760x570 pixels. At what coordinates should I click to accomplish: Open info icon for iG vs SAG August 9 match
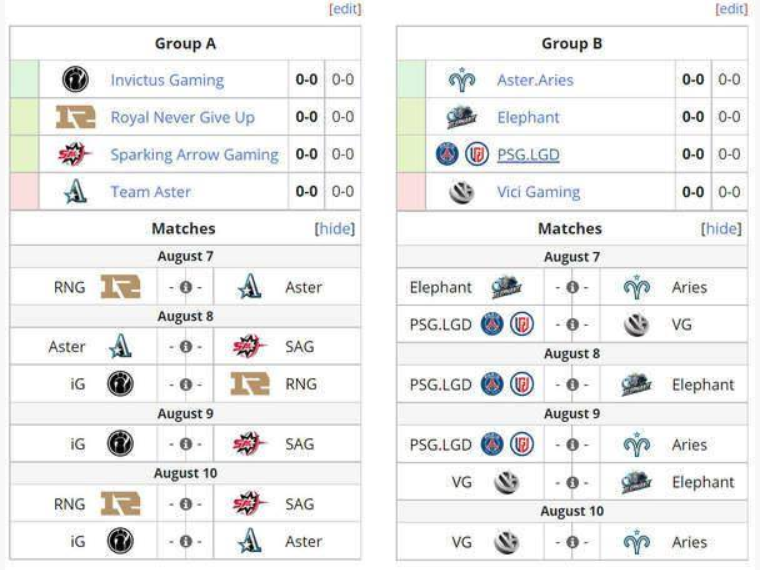tap(186, 444)
